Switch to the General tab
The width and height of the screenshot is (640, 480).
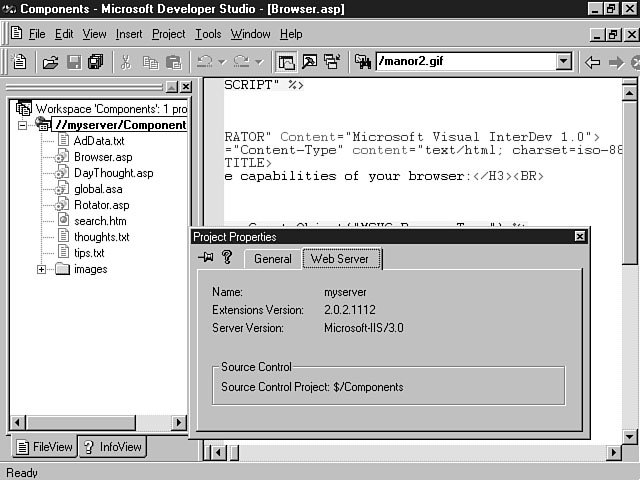[x=272, y=259]
